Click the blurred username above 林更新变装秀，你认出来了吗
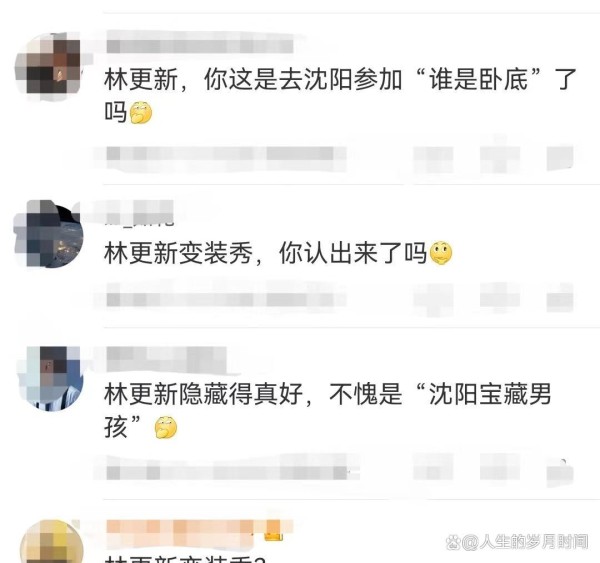Viewport: 600px width, 563px height. [139, 213]
